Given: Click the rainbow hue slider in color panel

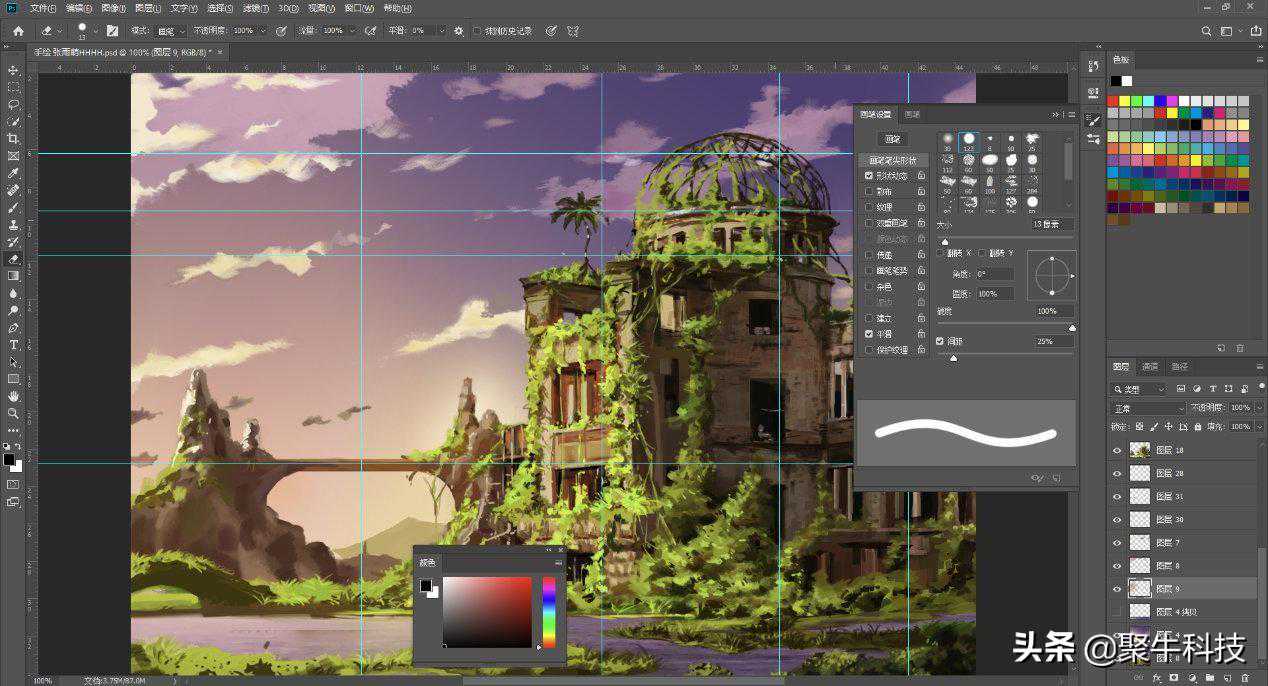Looking at the screenshot, I should point(548,611).
